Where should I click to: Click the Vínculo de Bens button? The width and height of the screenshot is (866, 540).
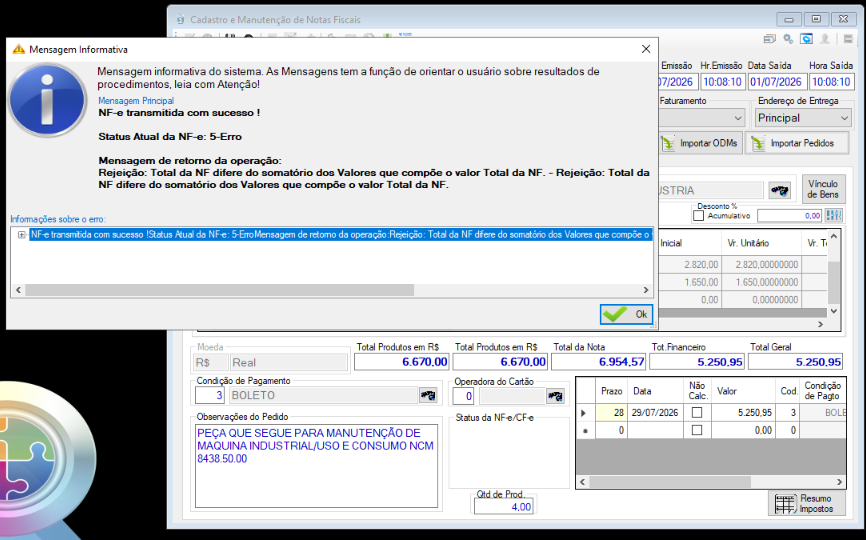823,189
